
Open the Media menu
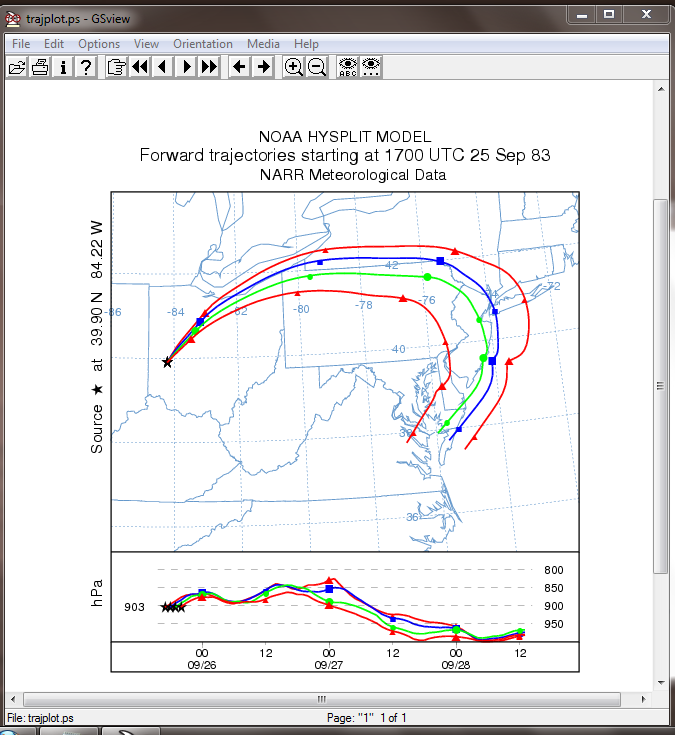[263, 44]
